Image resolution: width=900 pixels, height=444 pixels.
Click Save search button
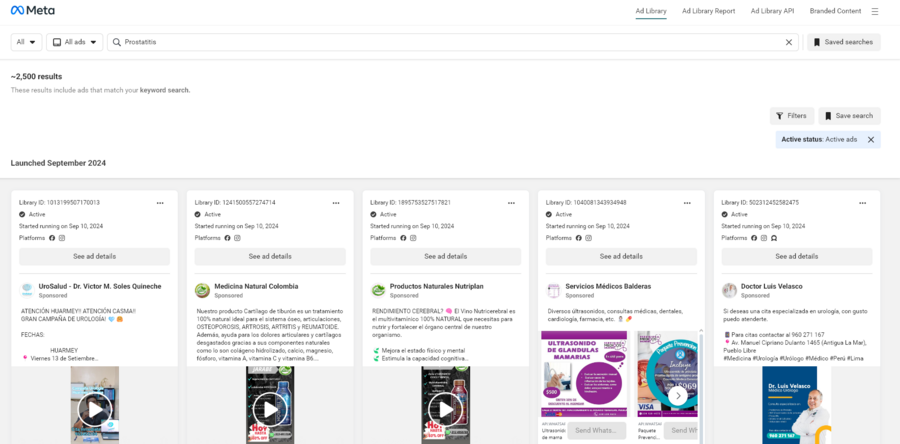tap(849, 116)
